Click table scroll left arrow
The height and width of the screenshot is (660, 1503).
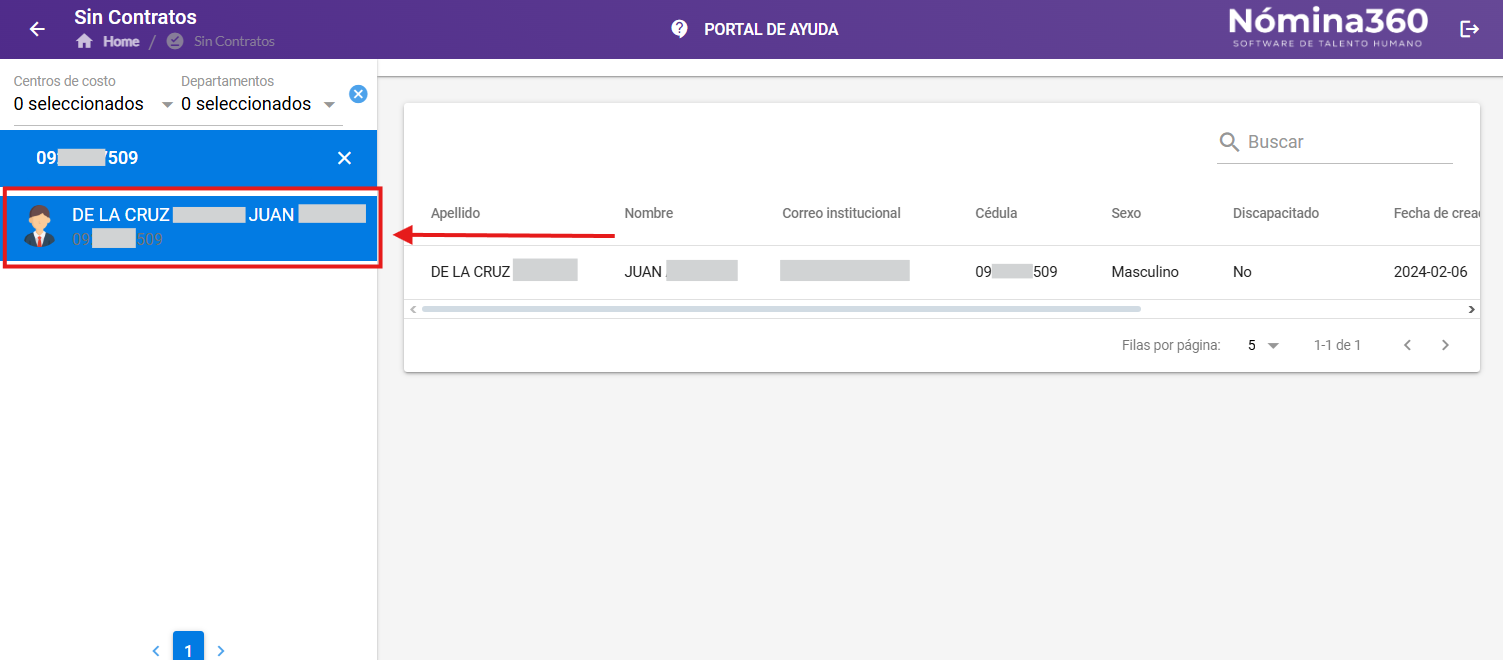pos(411,309)
